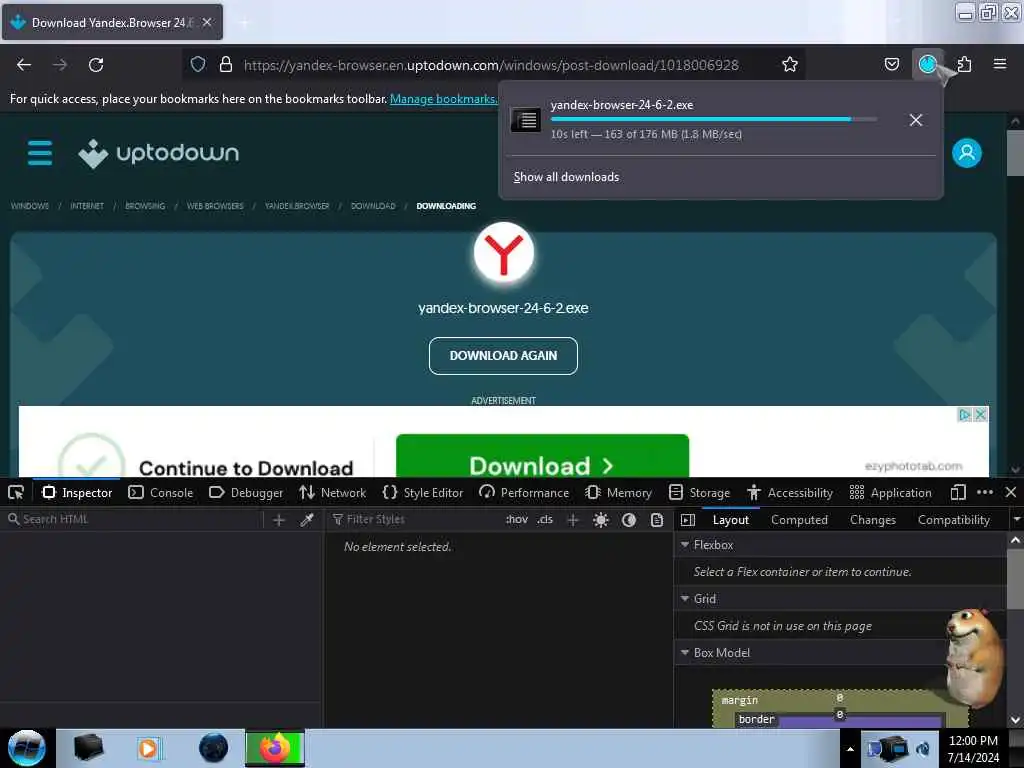This screenshot has height=768, width=1024.
Task: Focus the Search HTML field
Action: tap(134, 520)
